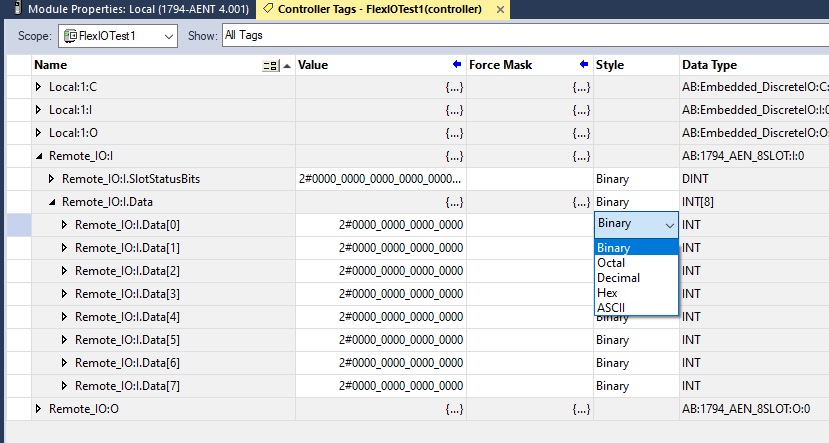
Task: Collapse Remote_IO:I.Data array
Action: (x=52, y=202)
